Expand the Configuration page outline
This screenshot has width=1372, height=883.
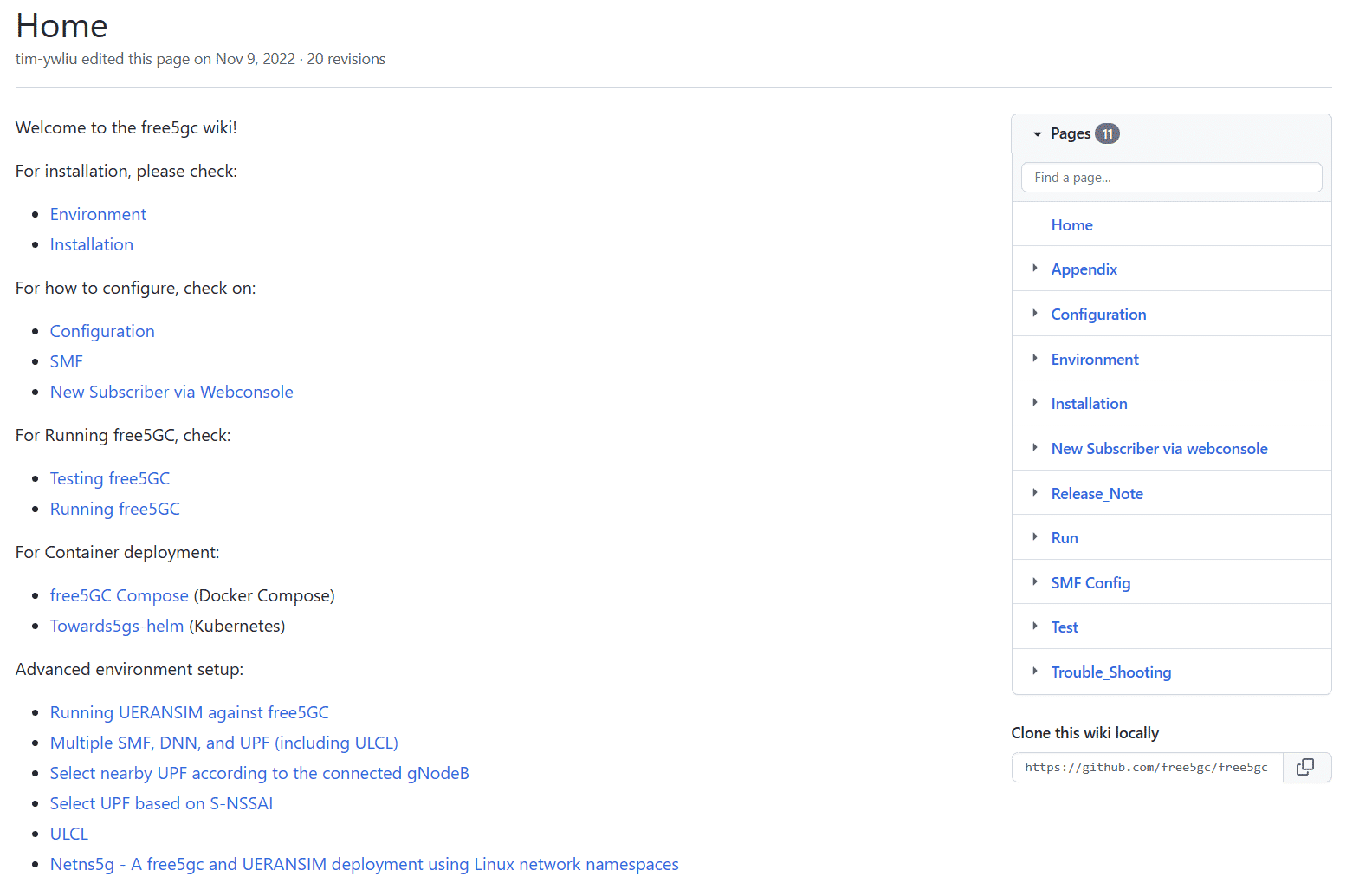coord(1034,314)
